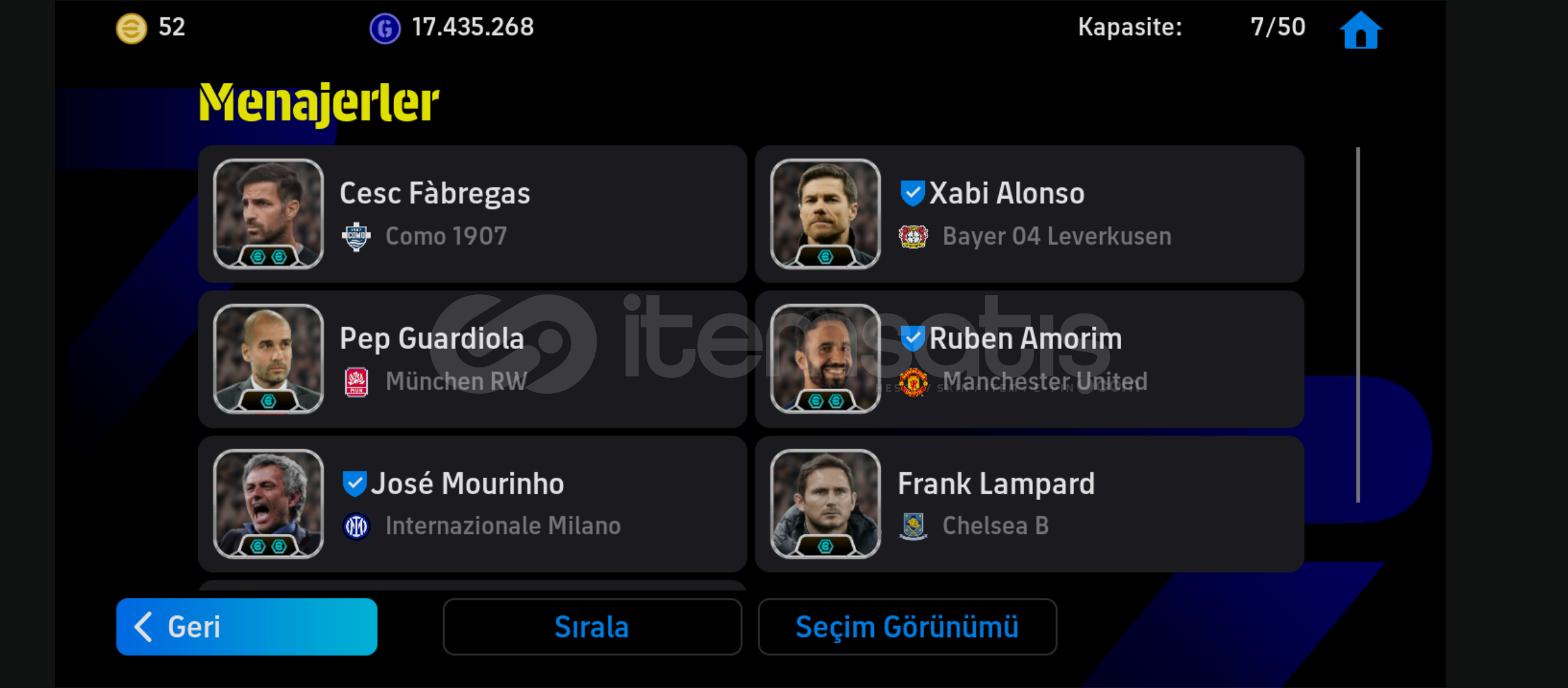This screenshot has height=688, width=1568.
Task: Open the blue home icon
Action: tap(1360, 30)
